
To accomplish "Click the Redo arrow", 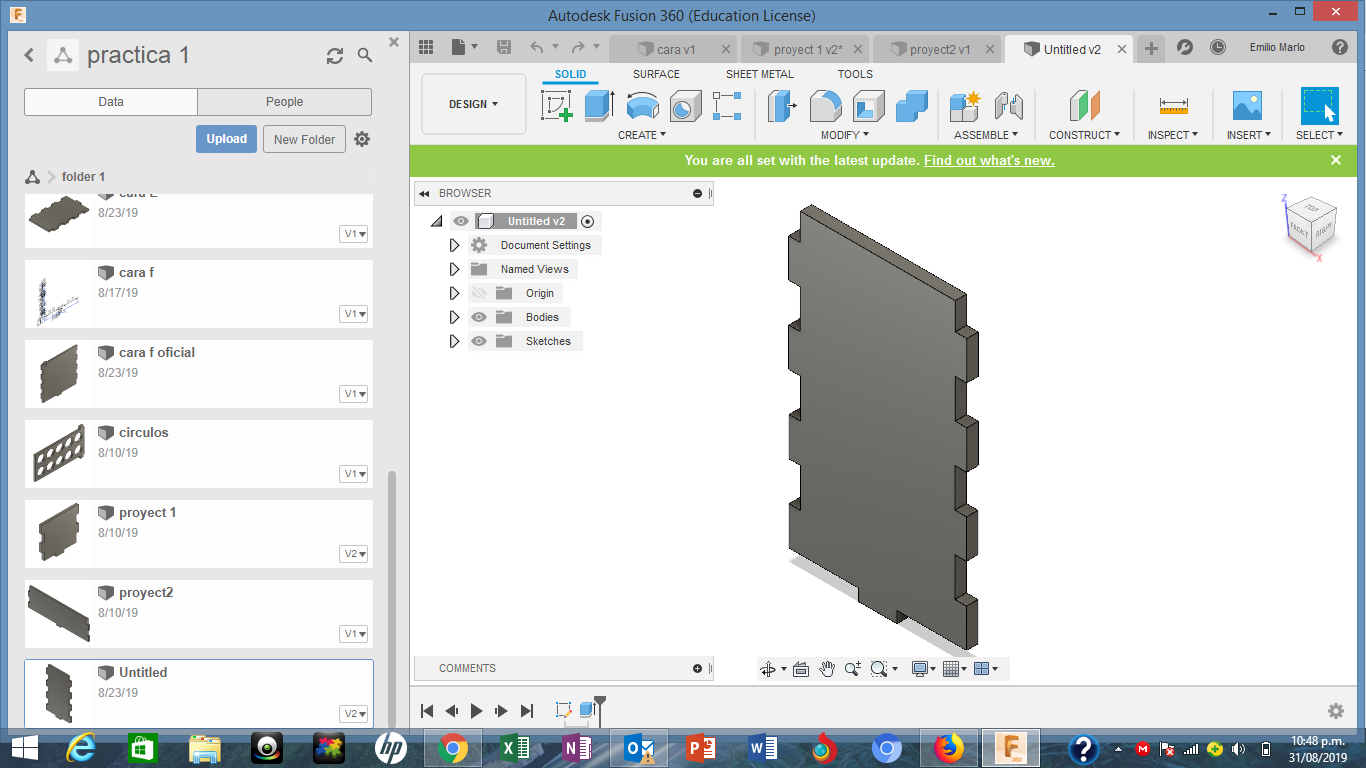I will point(578,47).
